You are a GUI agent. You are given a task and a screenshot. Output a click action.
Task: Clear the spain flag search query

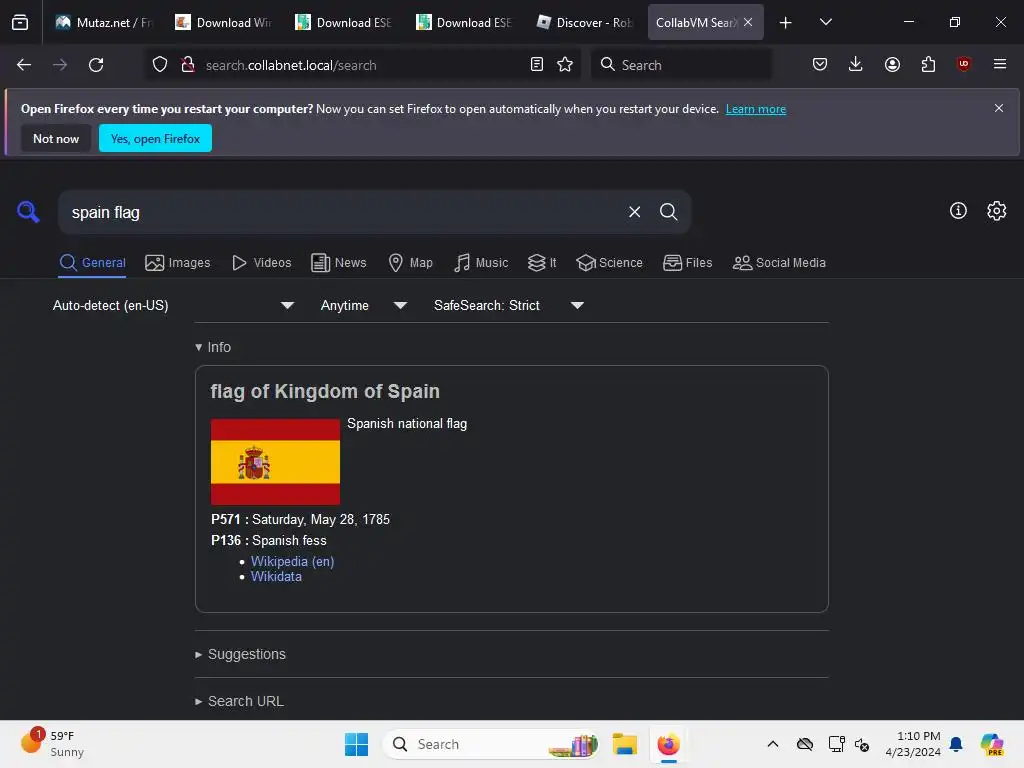pos(634,212)
